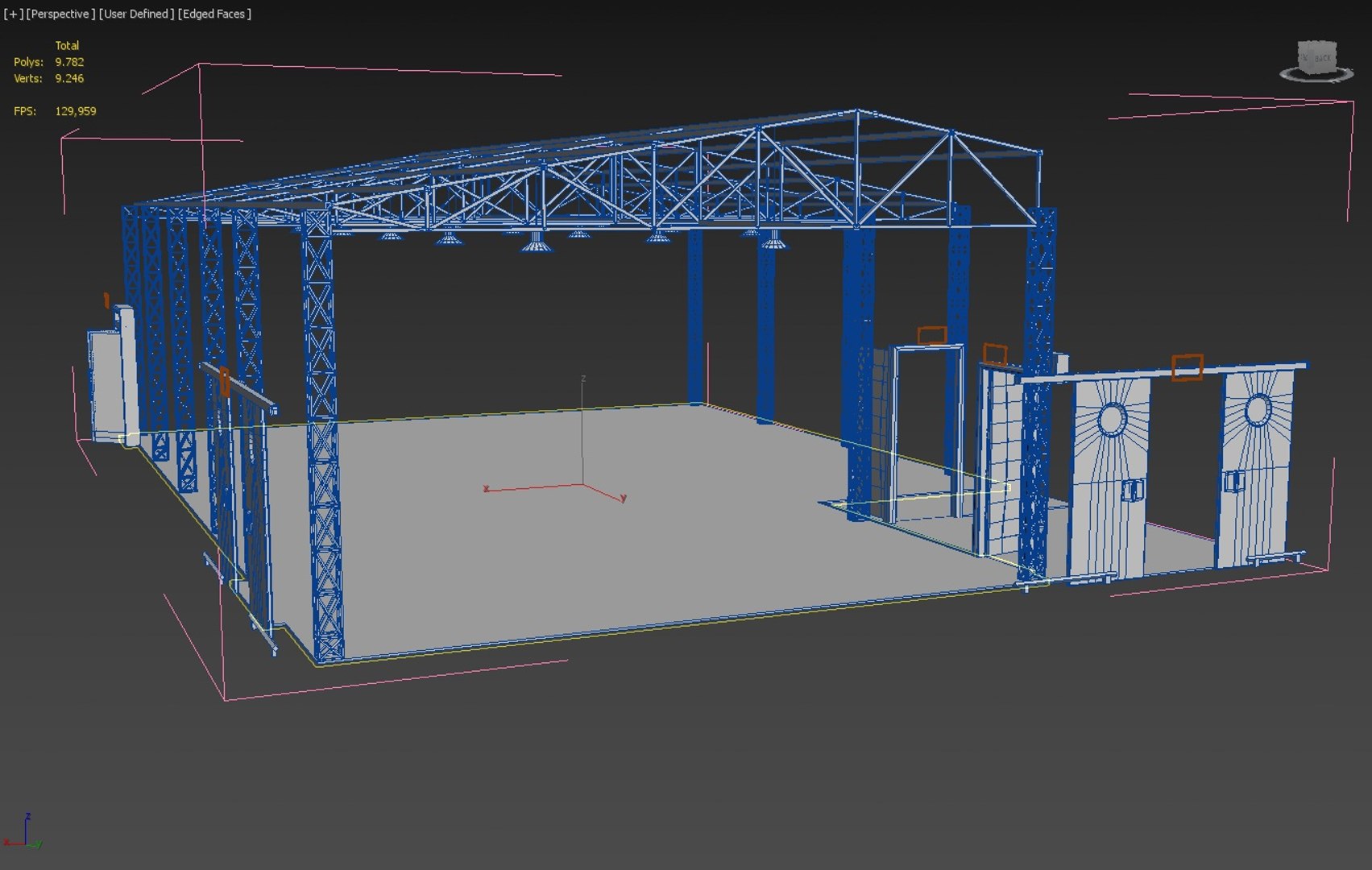Open the User Defined shading menu
Viewport: 1372px width, 870px height.
pyautogui.click(x=136, y=14)
